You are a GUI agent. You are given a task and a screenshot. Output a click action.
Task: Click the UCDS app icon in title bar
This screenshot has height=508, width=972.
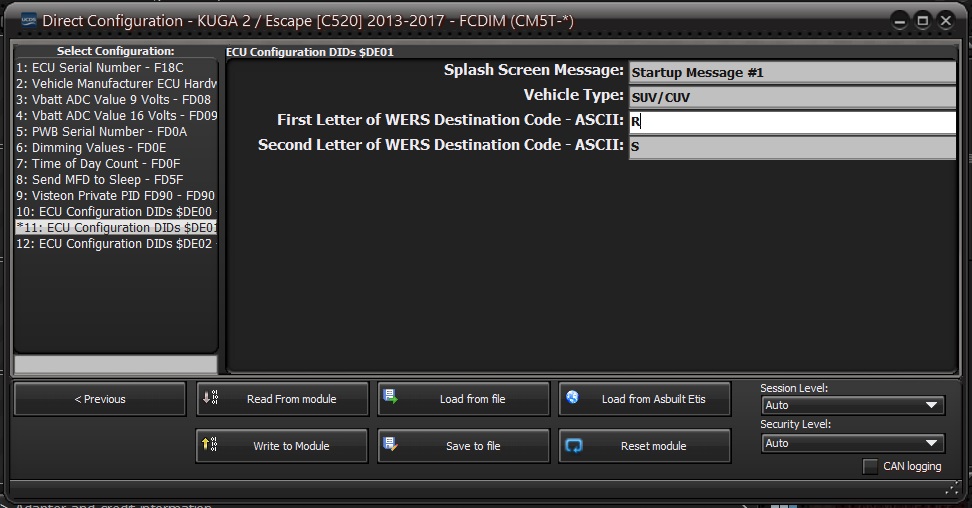coord(29,20)
